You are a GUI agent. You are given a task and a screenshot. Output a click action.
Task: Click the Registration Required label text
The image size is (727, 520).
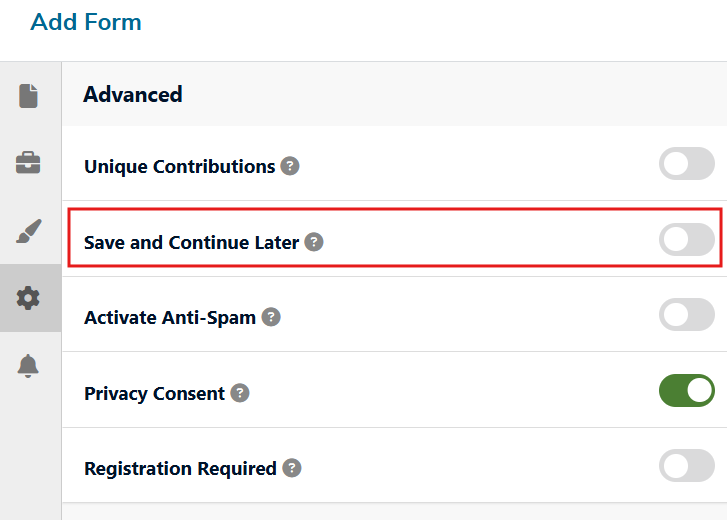pos(180,468)
